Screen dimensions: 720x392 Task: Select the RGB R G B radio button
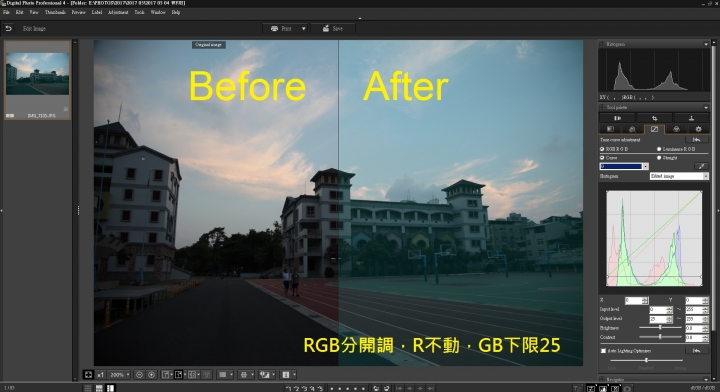pos(602,149)
